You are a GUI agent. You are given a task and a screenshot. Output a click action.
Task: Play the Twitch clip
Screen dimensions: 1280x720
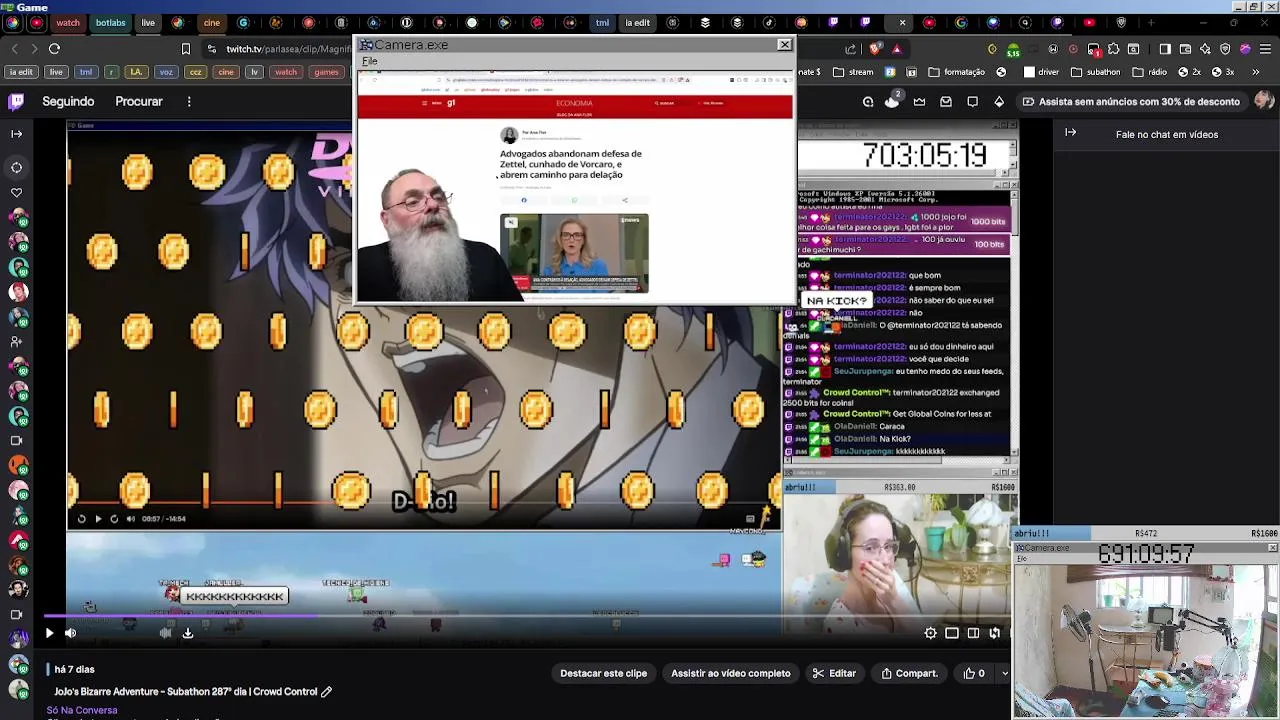click(x=49, y=633)
